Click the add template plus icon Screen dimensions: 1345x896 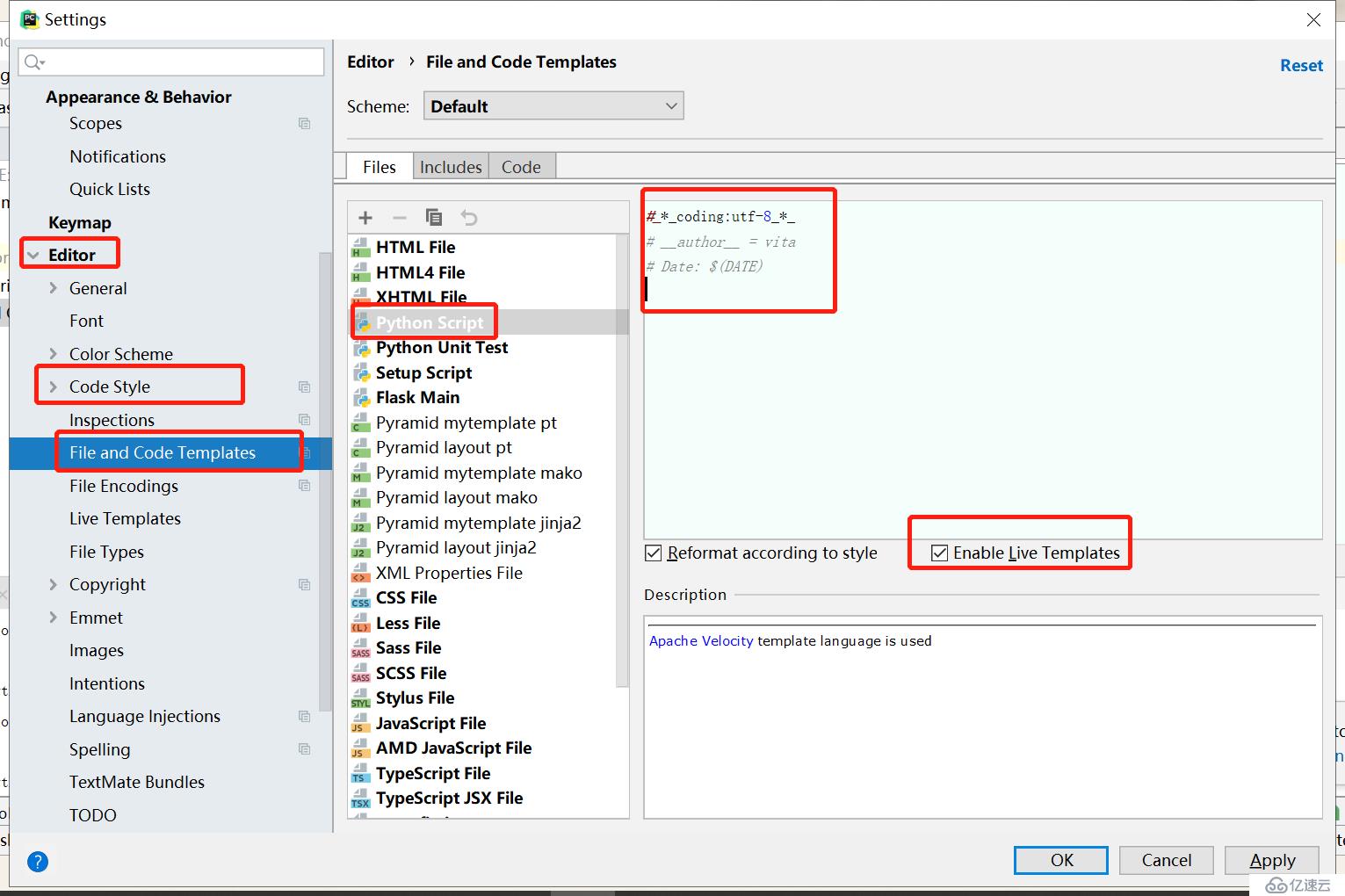point(365,217)
